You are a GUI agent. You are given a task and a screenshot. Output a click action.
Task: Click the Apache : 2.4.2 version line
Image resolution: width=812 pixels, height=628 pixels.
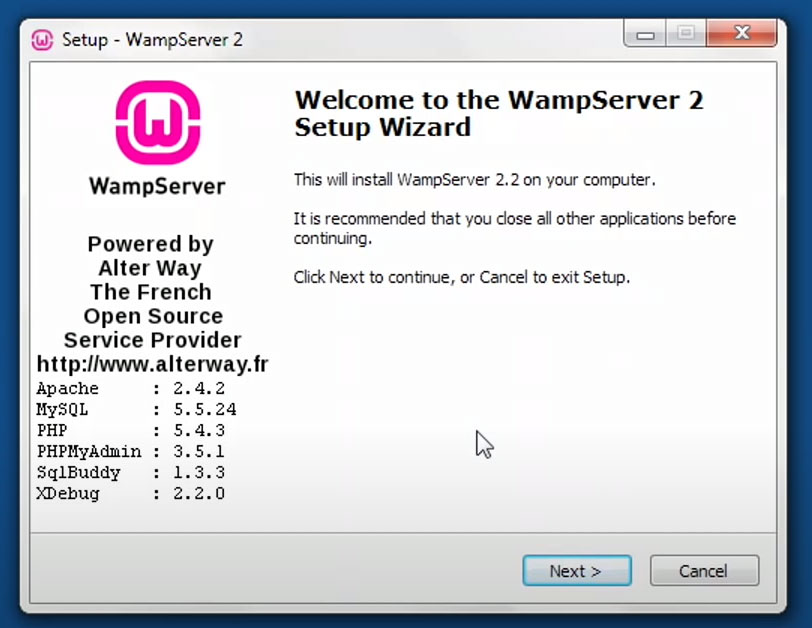click(x=130, y=388)
